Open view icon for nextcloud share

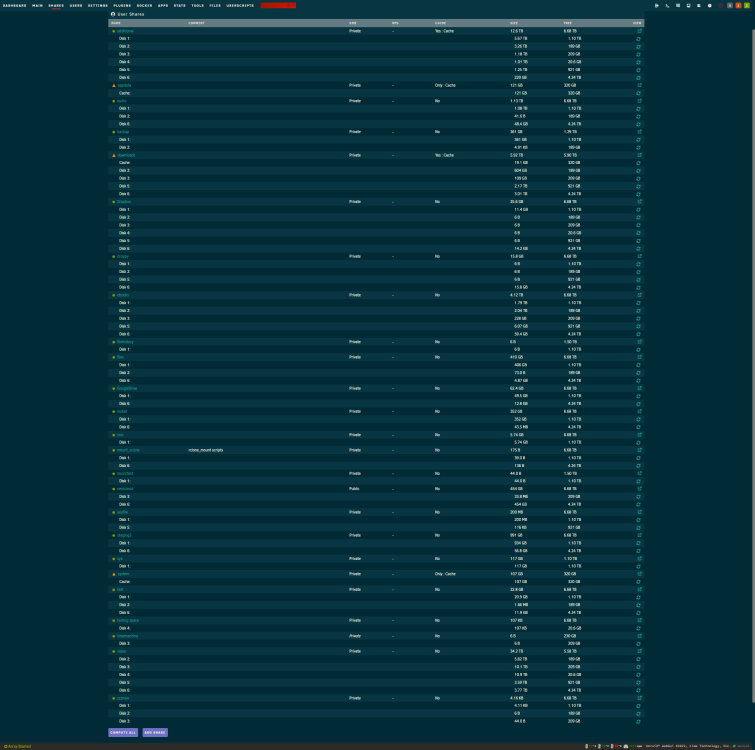639,489
